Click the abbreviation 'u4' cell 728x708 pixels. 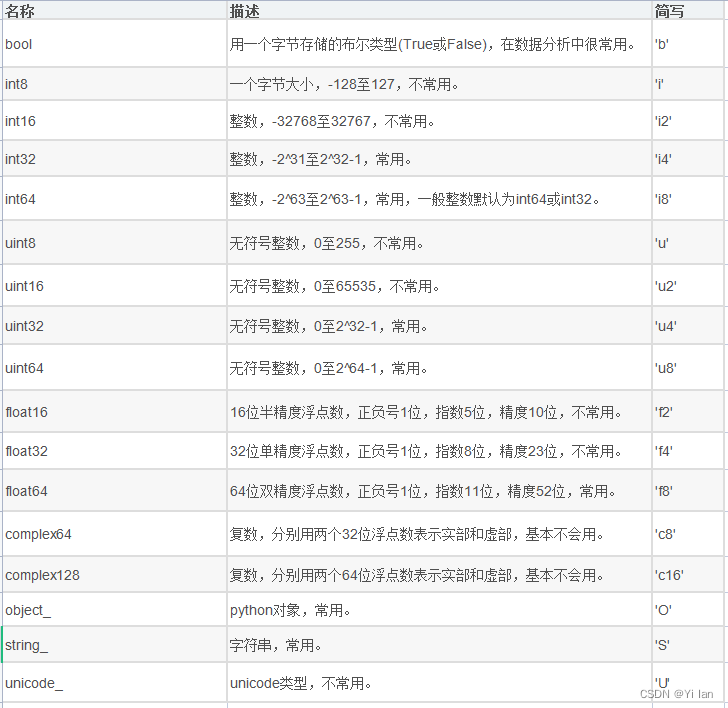coord(688,325)
